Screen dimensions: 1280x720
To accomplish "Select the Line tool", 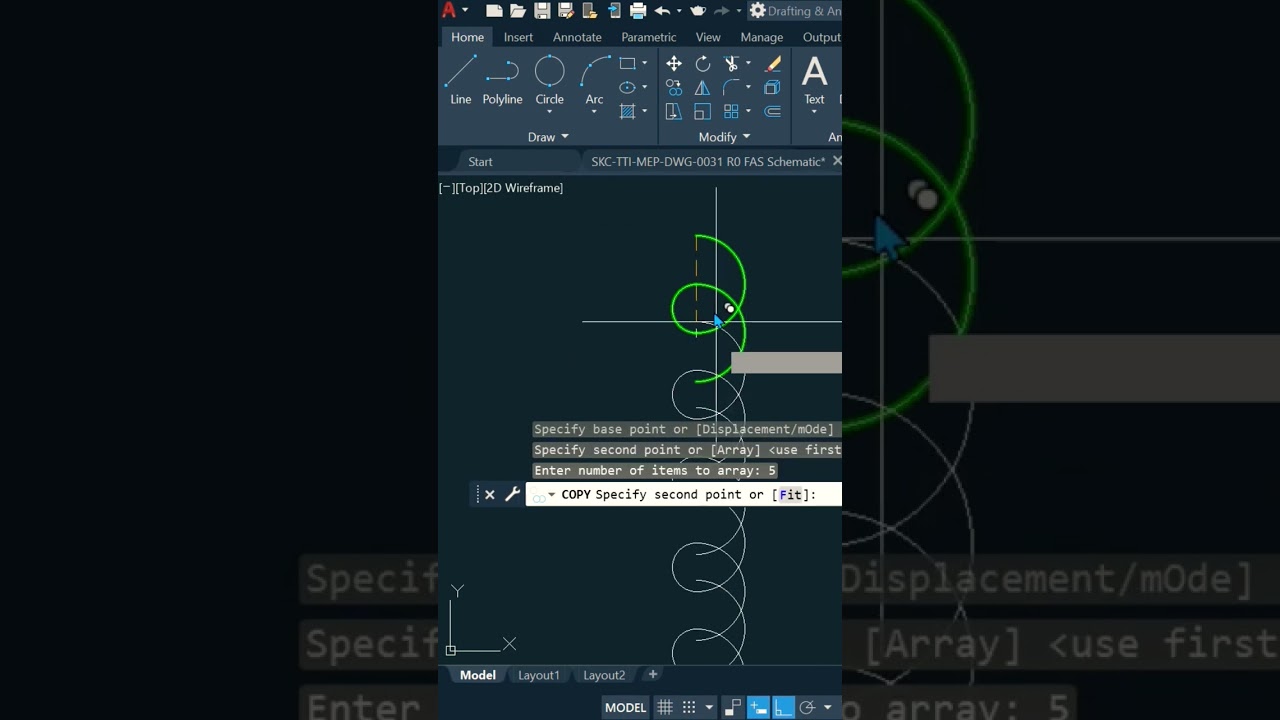I will pos(460,80).
